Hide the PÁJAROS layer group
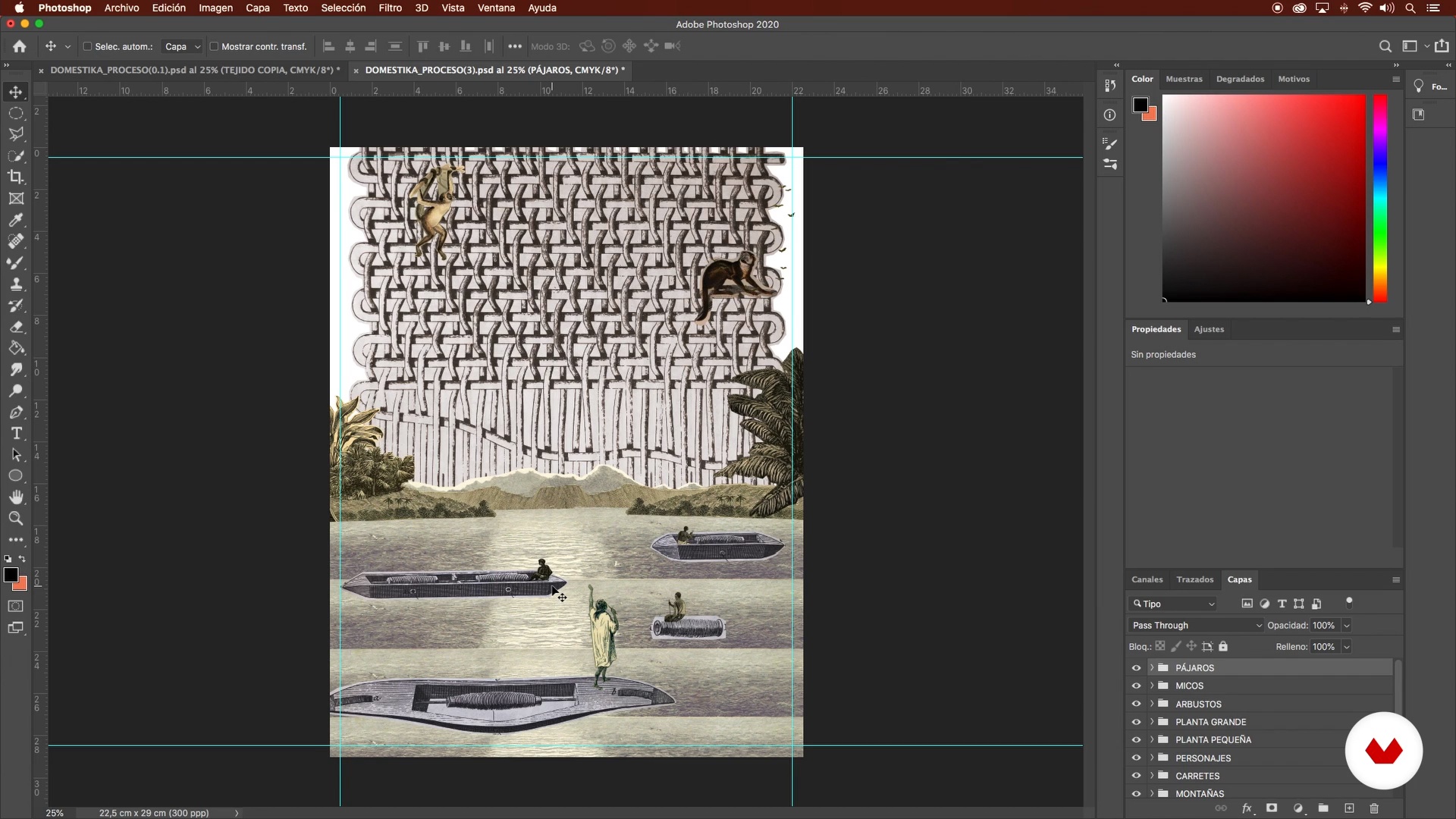This screenshot has height=819, width=1456. point(1136,668)
